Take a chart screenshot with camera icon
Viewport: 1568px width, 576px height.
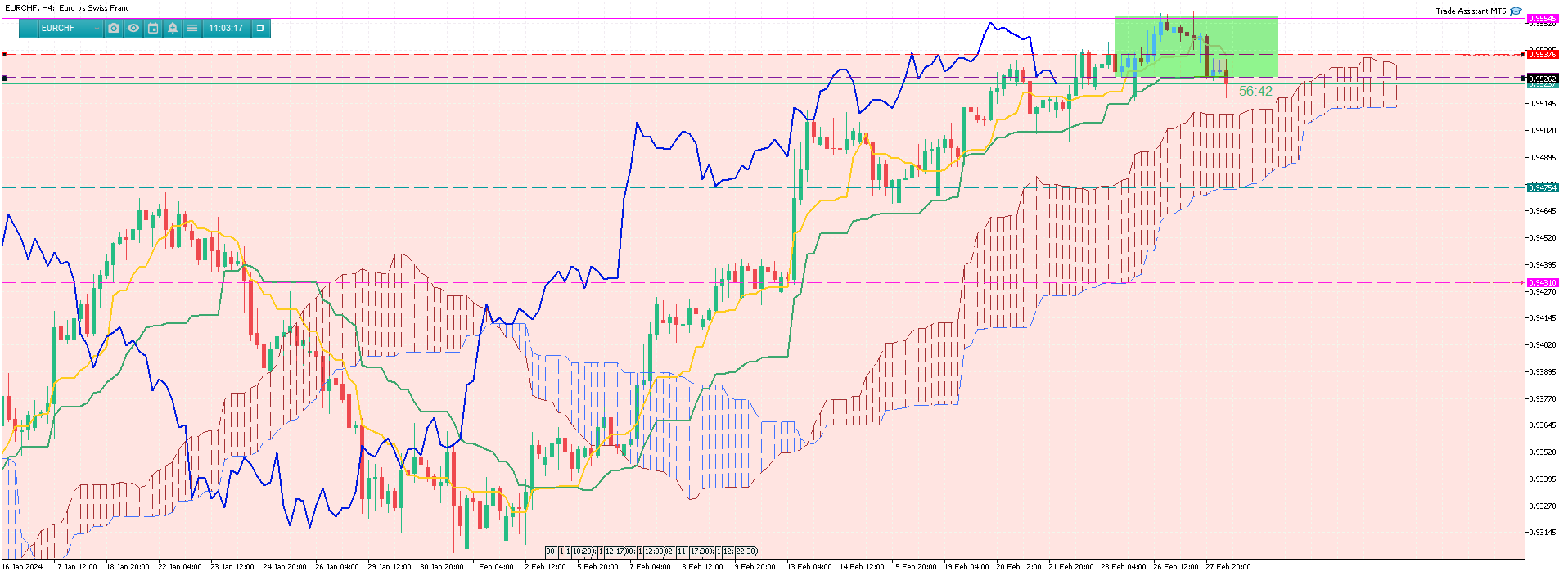click(114, 28)
